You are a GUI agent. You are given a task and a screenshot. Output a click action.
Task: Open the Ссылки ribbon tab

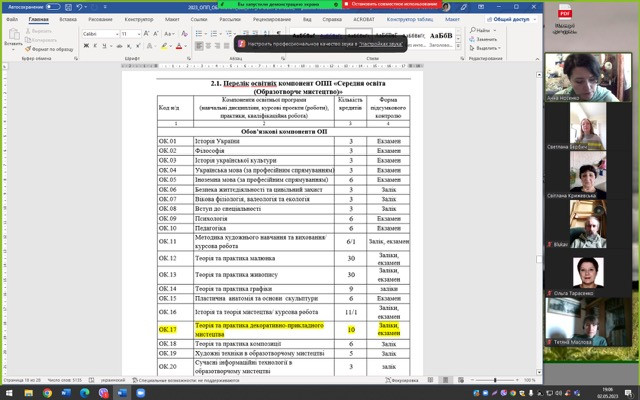click(198, 19)
